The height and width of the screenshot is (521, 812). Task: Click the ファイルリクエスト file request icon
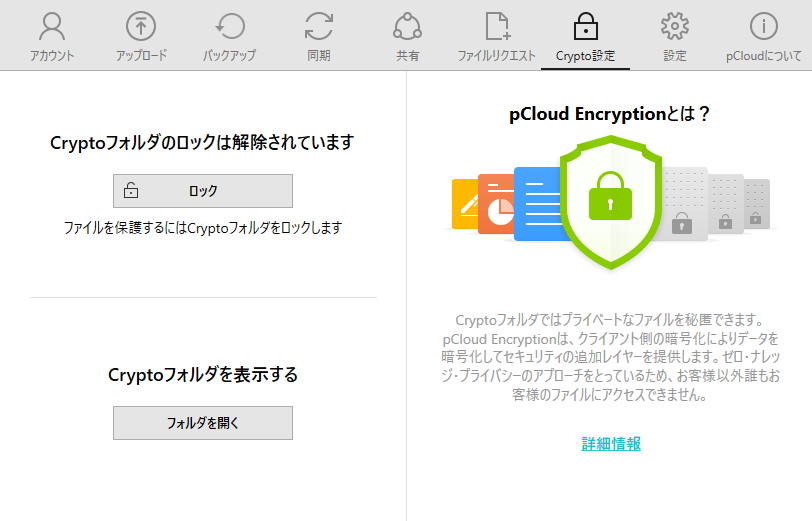click(x=497, y=26)
